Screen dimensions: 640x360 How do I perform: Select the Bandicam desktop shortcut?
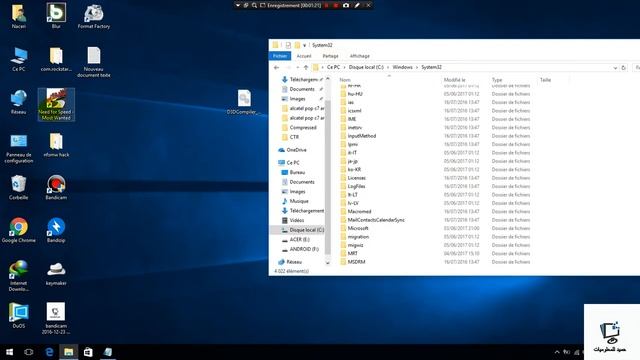click(56, 188)
